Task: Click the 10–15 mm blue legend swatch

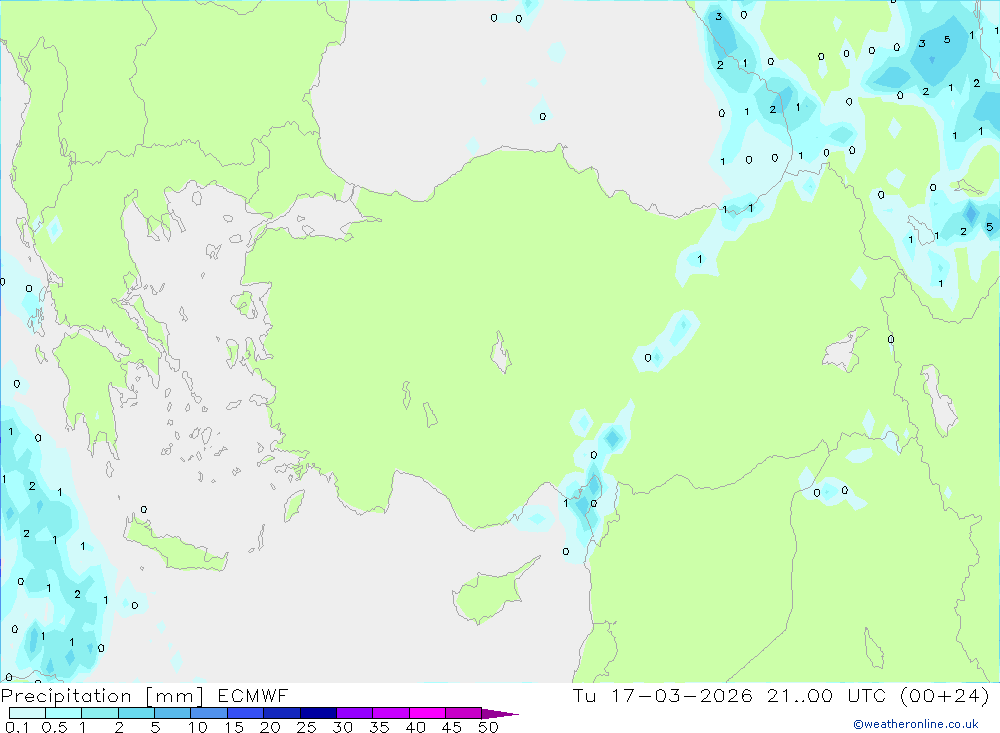Action: point(209,713)
